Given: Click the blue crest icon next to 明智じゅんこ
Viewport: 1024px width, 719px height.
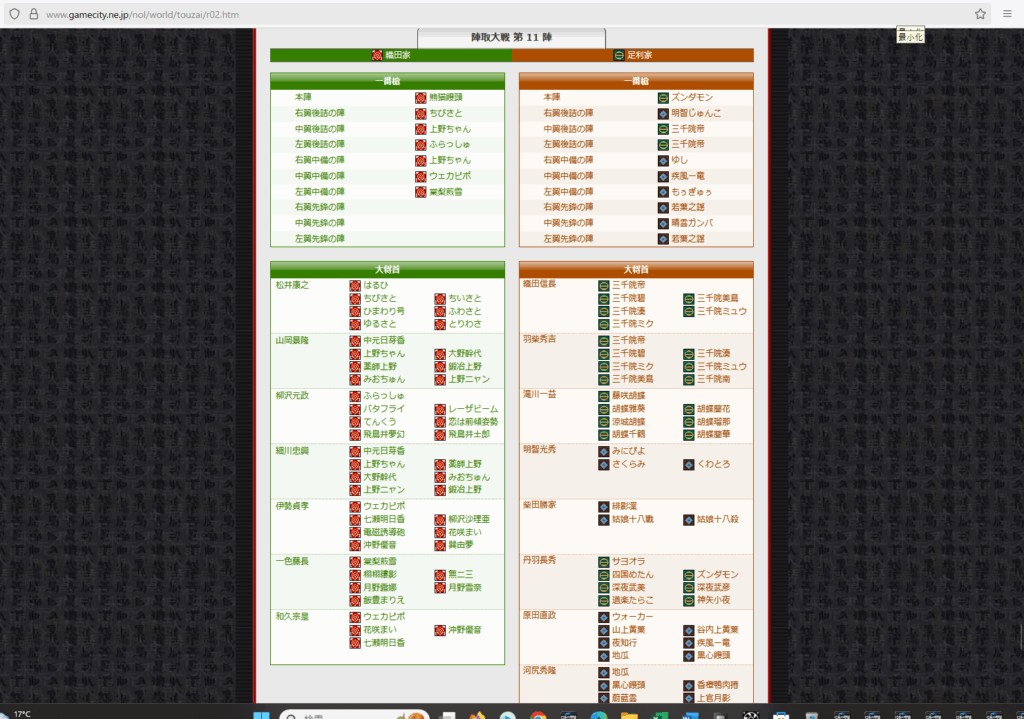Looking at the screenshot, I should (x=663, y=113).
